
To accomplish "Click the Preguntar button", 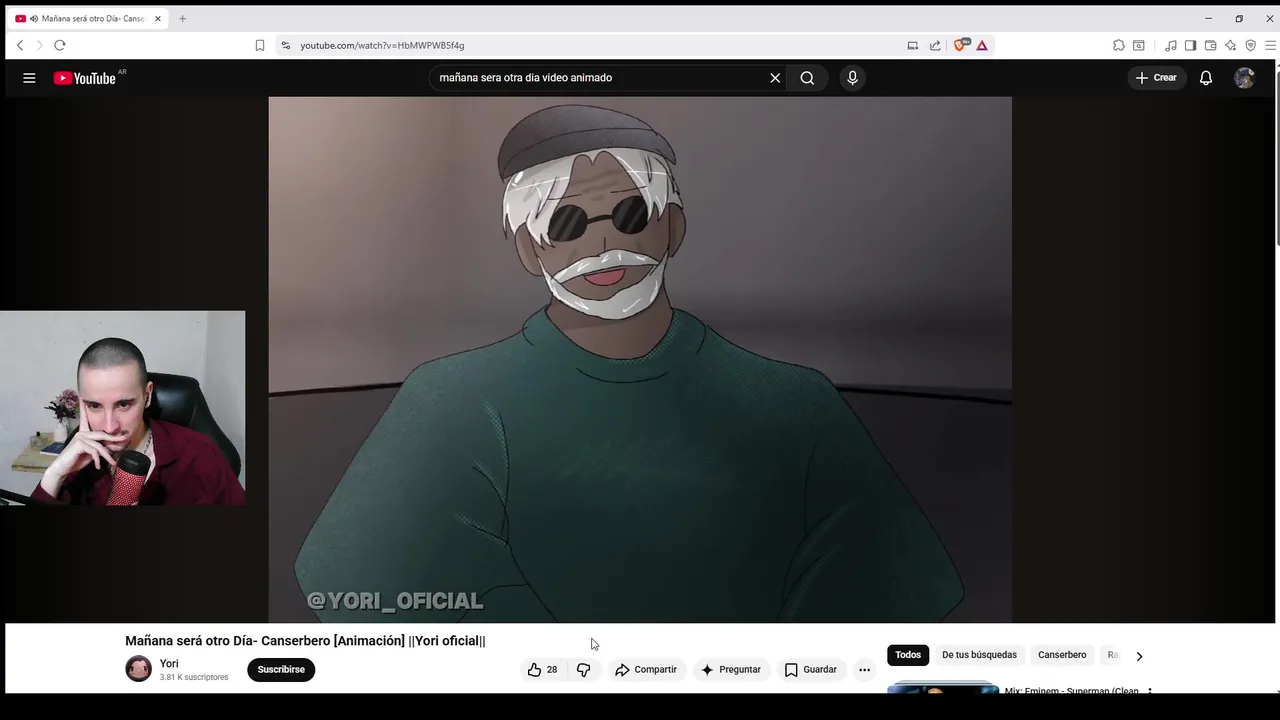I will [731, 670].
